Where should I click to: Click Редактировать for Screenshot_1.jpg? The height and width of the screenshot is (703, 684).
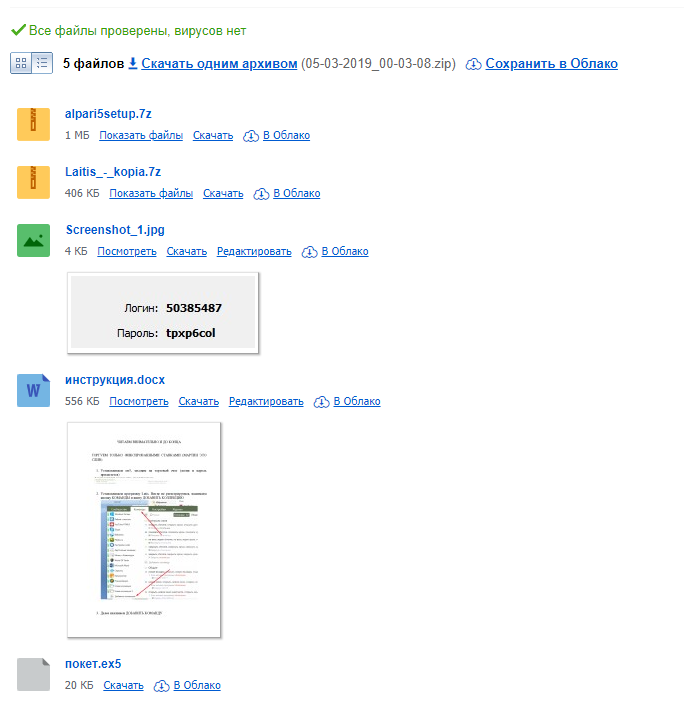254,251
